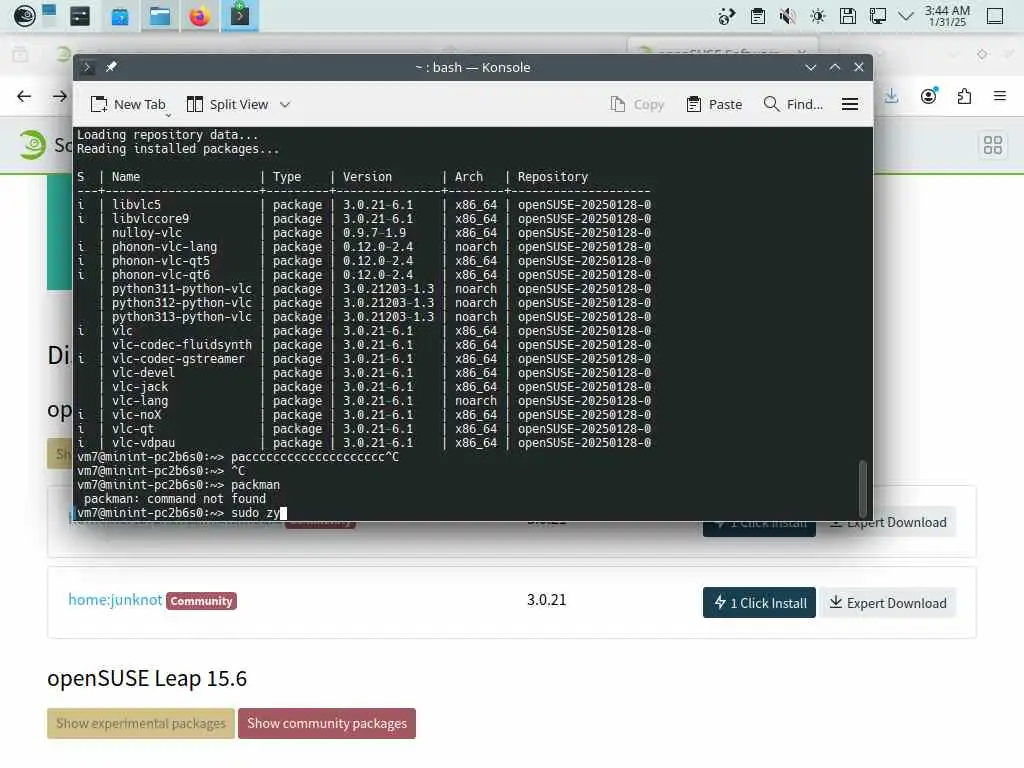
Task: Open a New Tab in Konsole
Action: [x=128, y=104]
